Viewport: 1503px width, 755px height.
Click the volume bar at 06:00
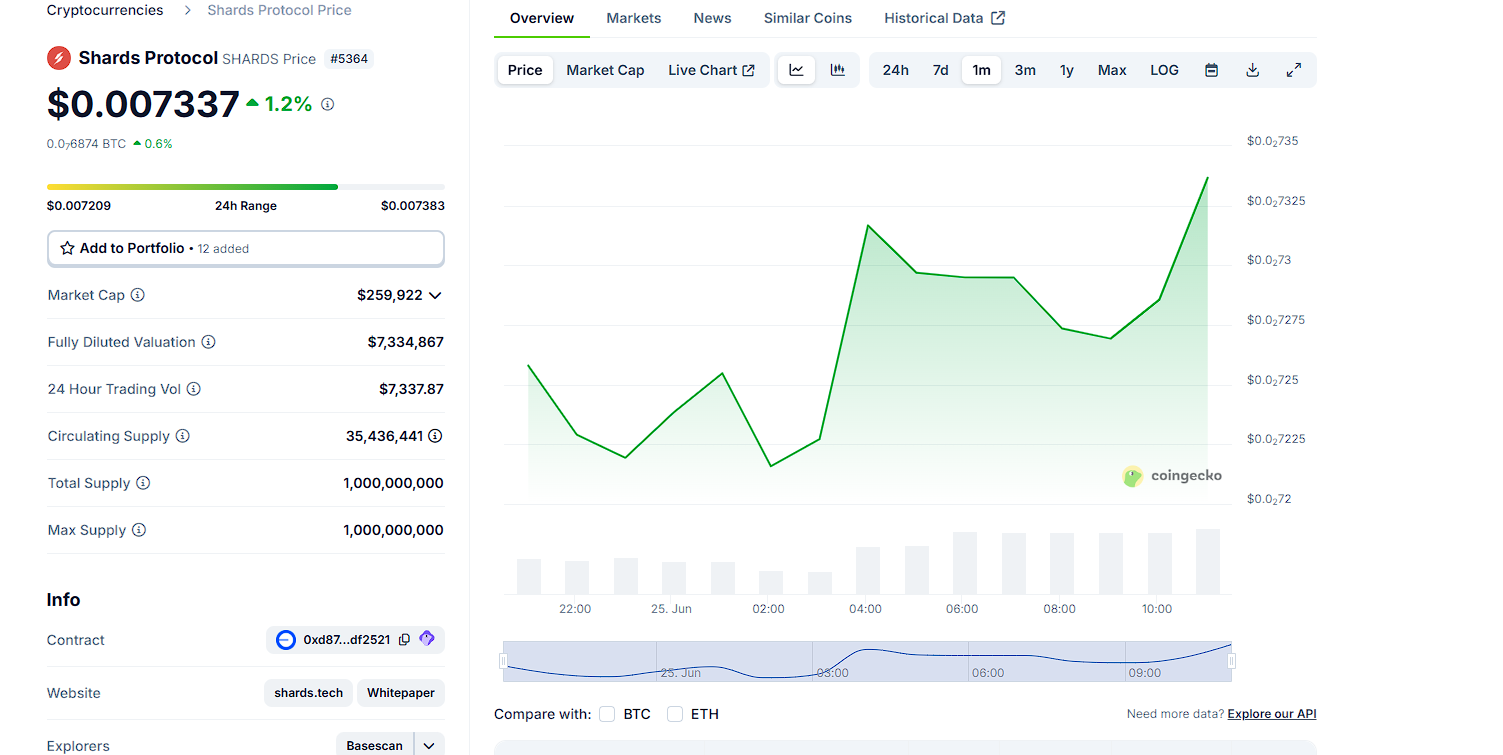pyautogui.click(x=964, y=563)
